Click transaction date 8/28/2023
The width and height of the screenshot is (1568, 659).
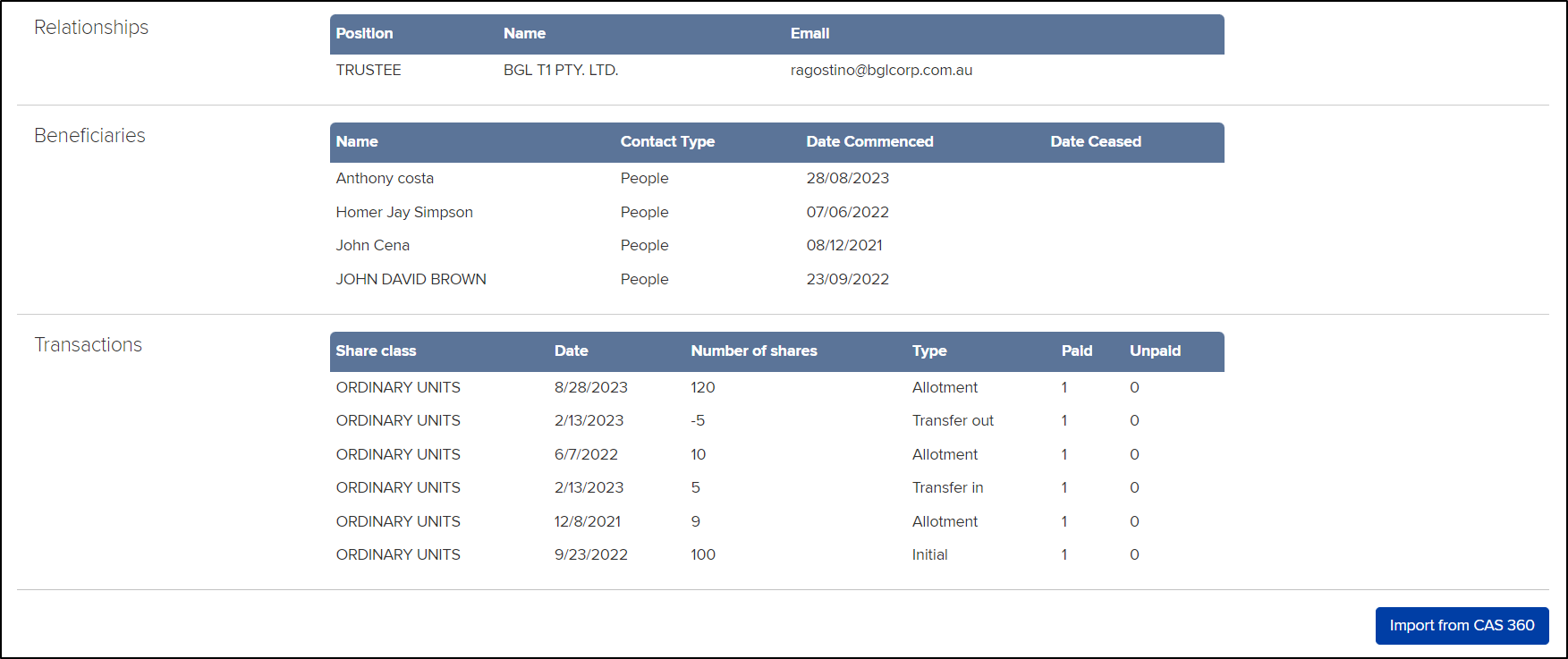coord(591,387)
